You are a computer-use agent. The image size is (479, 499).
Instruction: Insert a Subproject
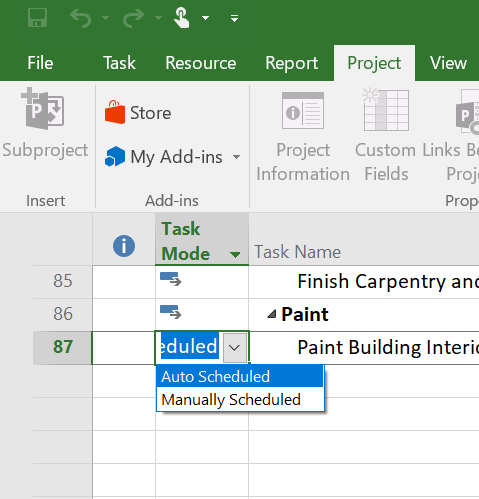click(x=45, y=123)
